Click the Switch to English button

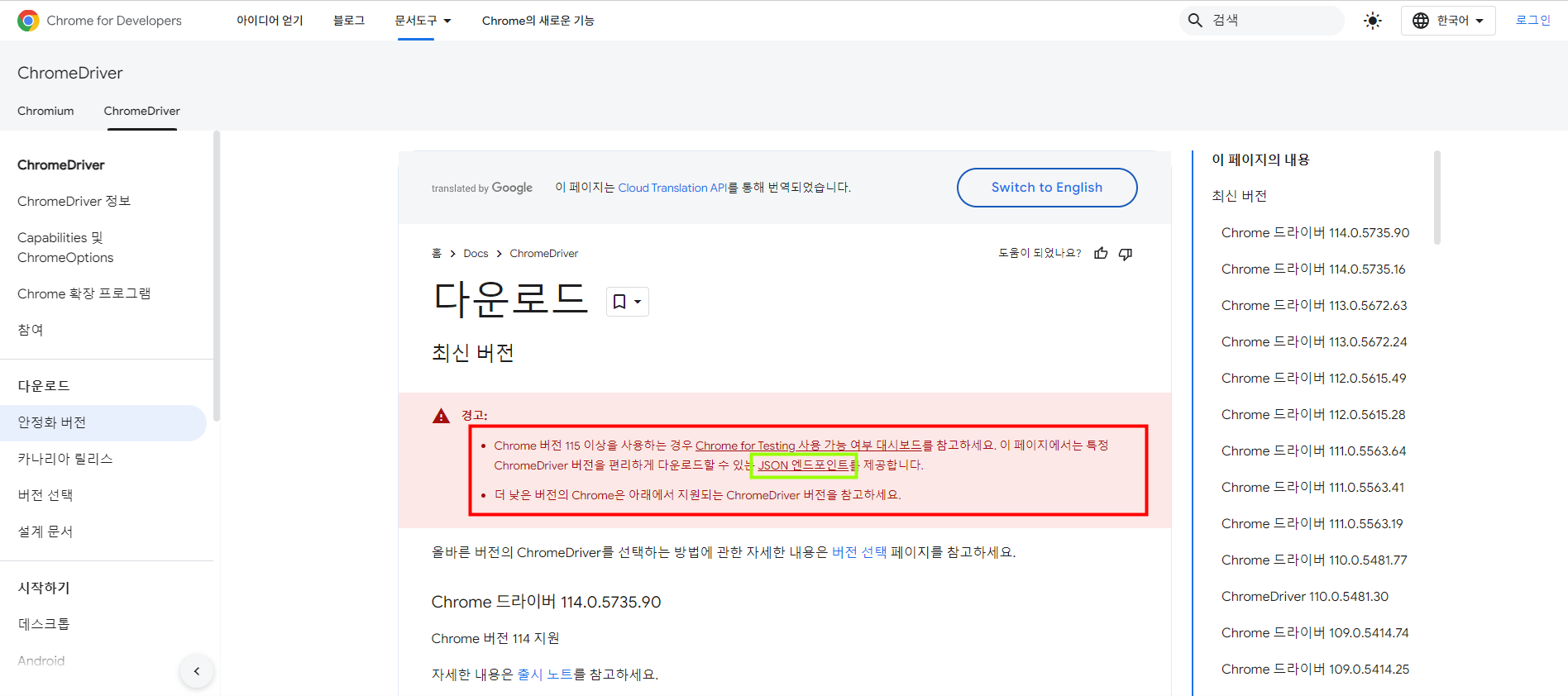coord(1047,188)
